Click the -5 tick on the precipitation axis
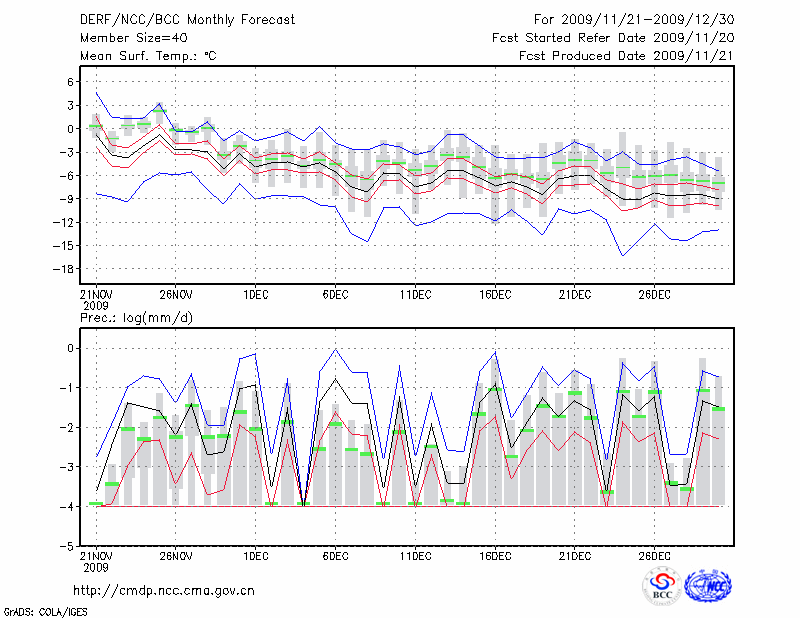The width and height of the screenshot is (800, 618). [x=68, y=546]
